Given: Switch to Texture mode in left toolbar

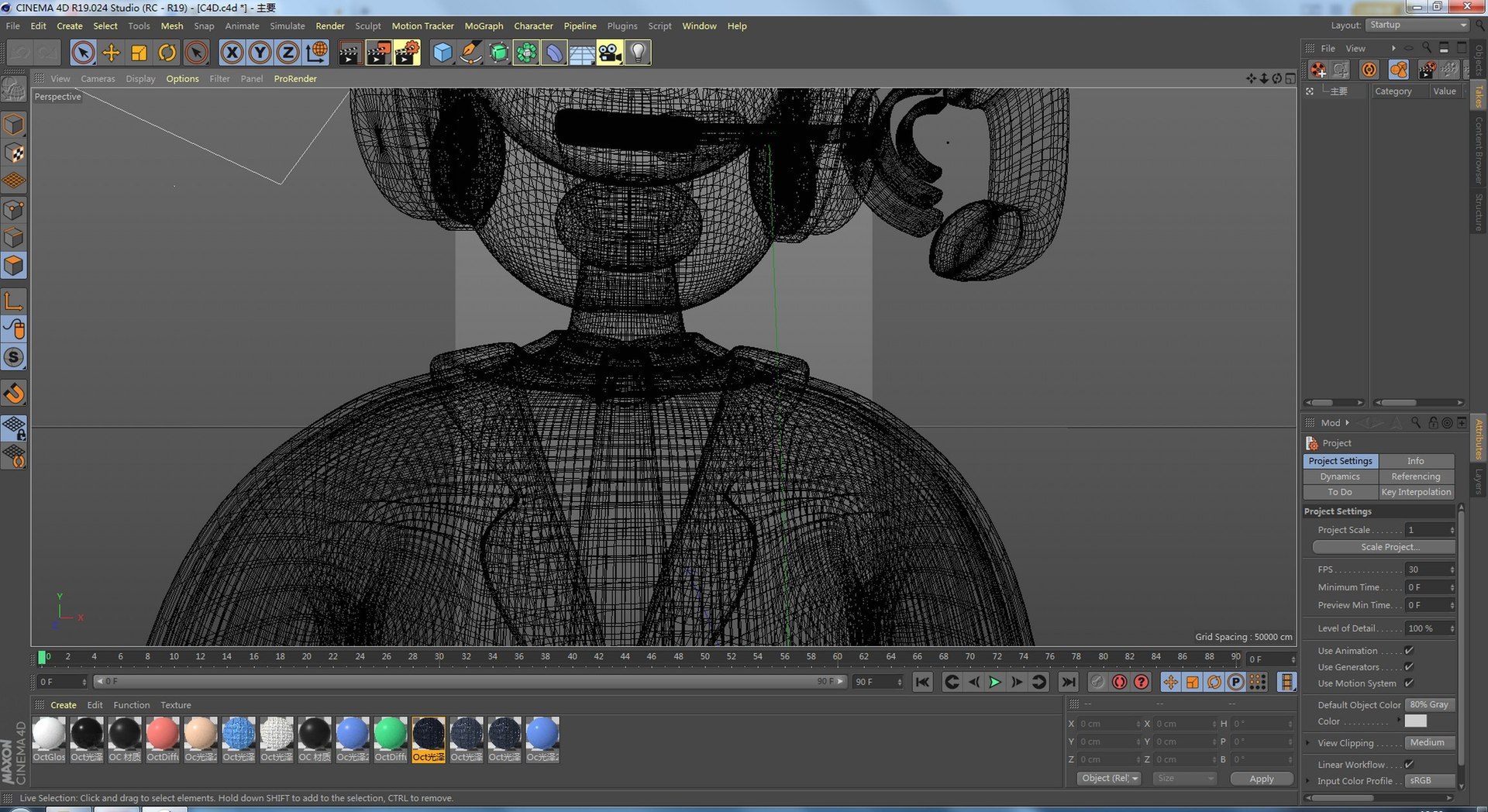Looking at the screenshot, I should point(14,153).
